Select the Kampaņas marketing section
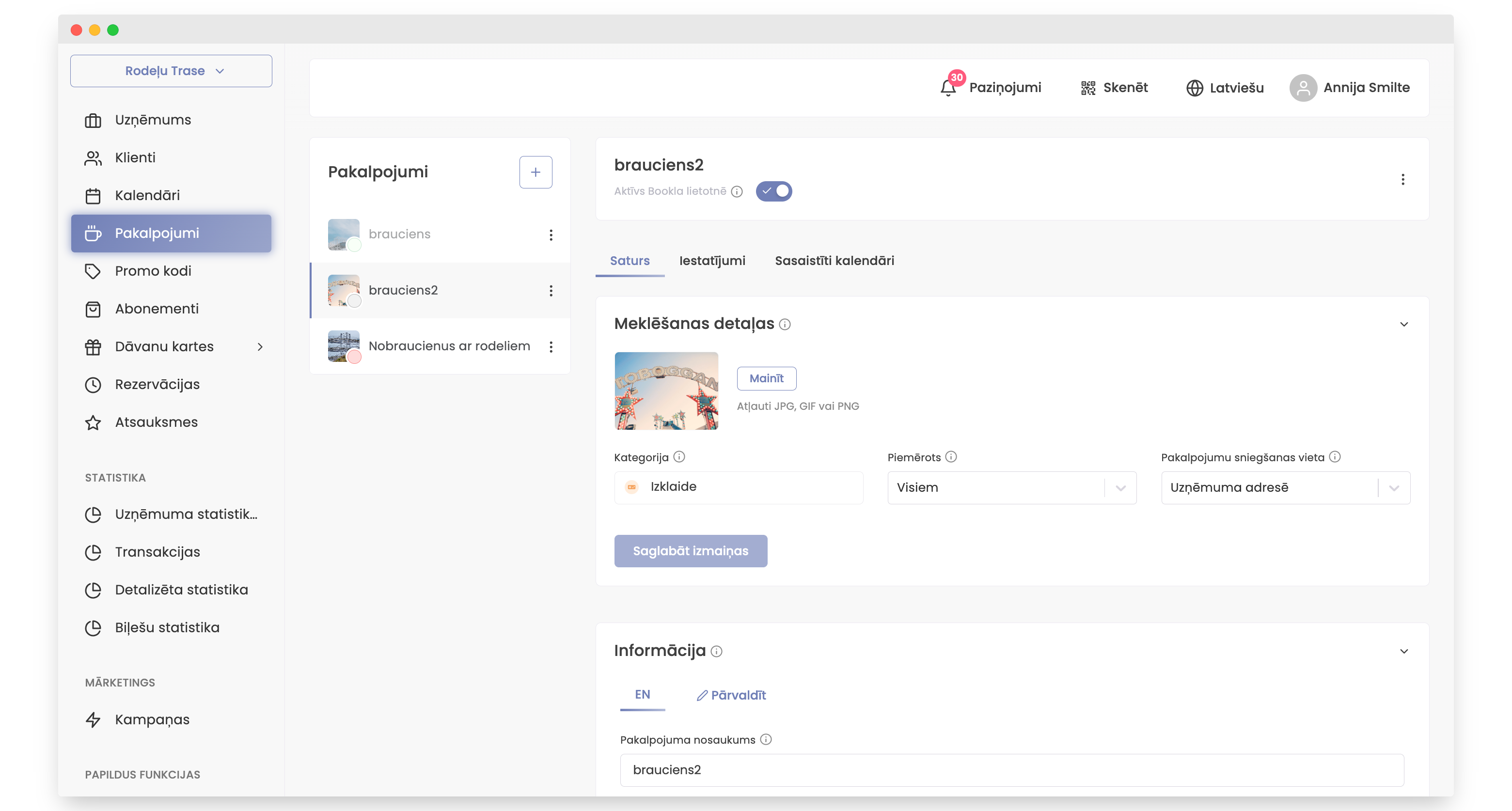The image size is (1512, 811). tap(151, 719)
